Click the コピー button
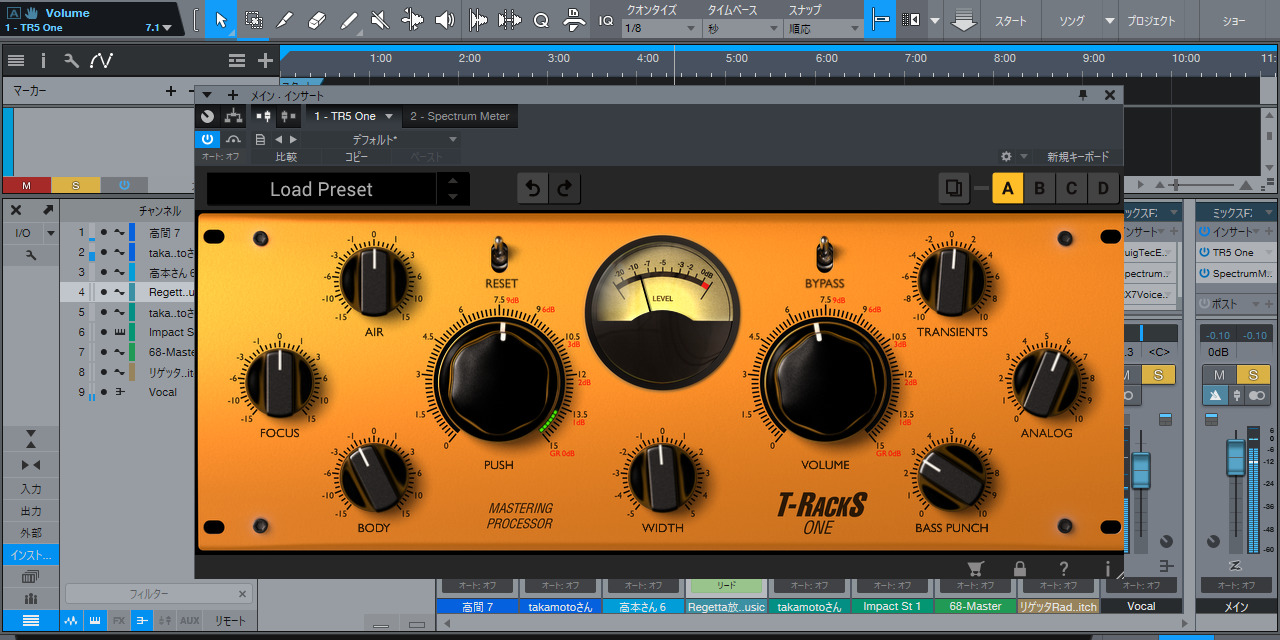This screenshot has height=640, width=1280. pyautogui.click(x=356, y=157)
